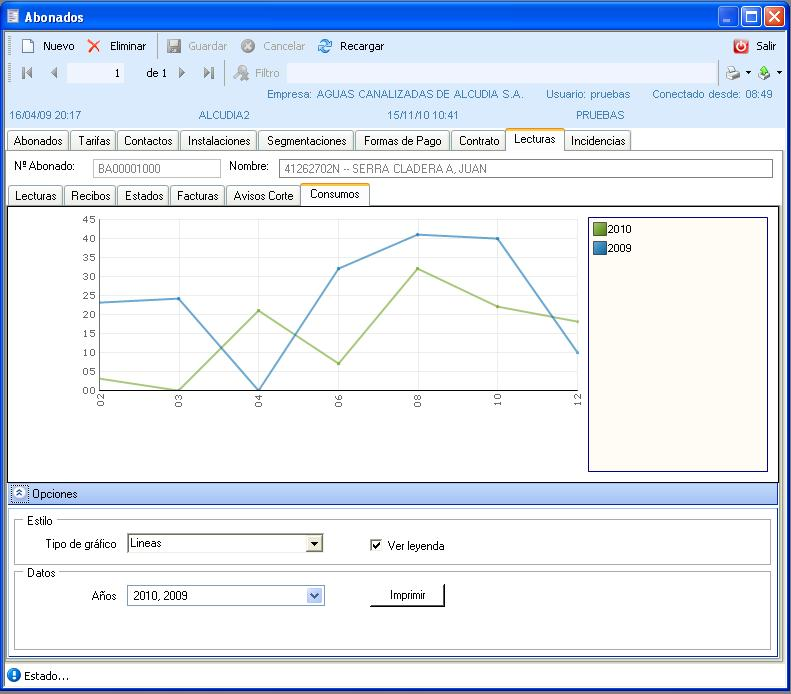Click the red X Eliminar icon
Image resolution: width=791 pixels, height=694 pixels.
[x=94, y=46]
